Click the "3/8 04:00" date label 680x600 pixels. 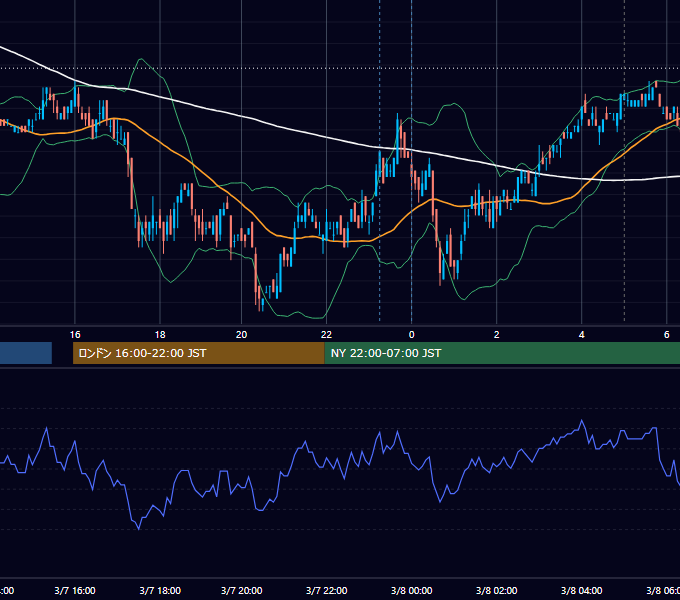coord(582,590)
